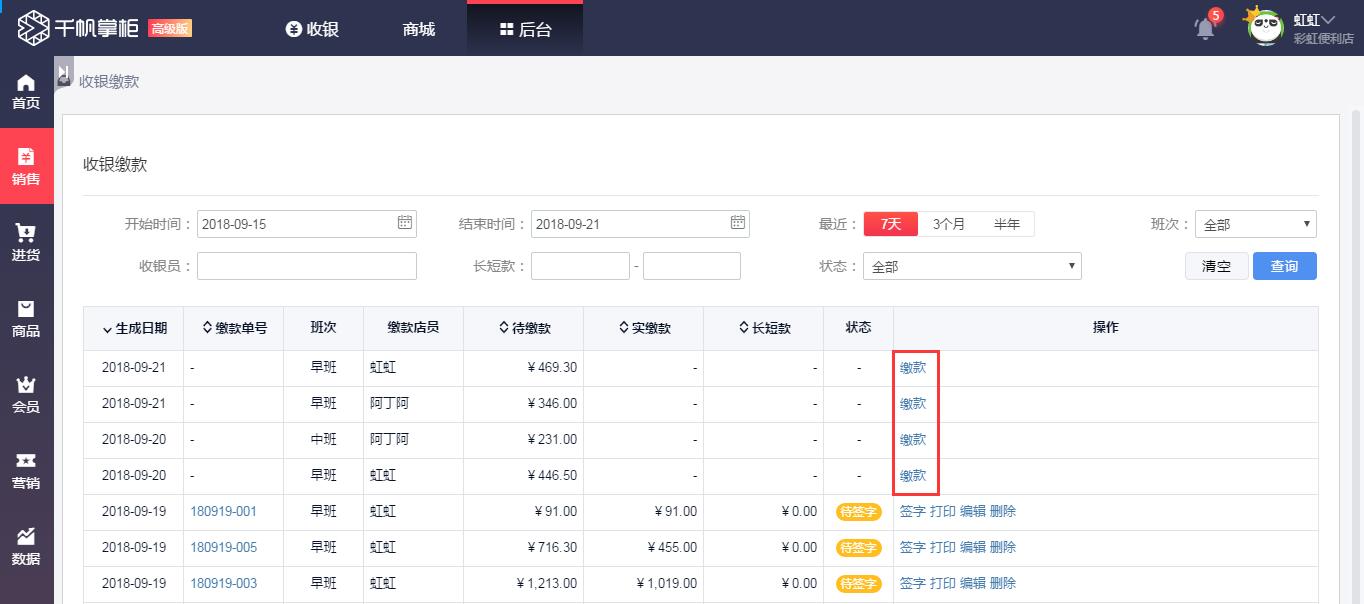Select the 会员 members icon in sidebar
Image resolution: width=1364 pixels, height=604 pixels.
click(27, 394)
